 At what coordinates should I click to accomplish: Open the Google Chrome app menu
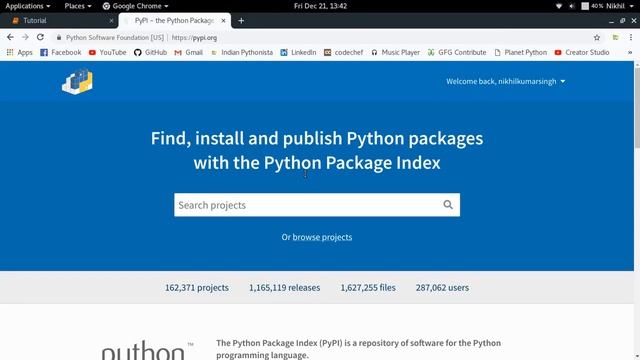click(x=135, y=6)
